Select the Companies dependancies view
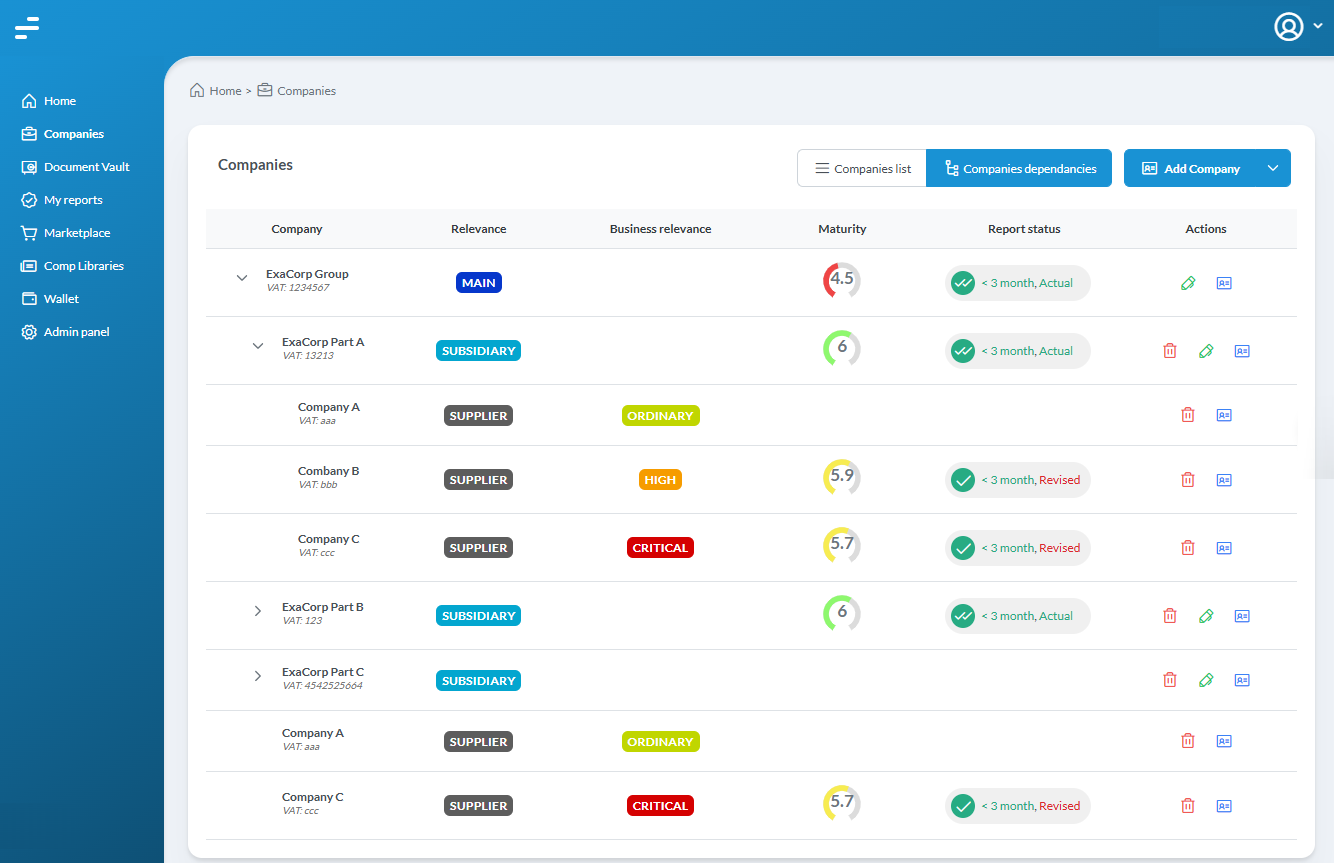1334x863 pixels. pyautogui.click(x=1019, y=168)
